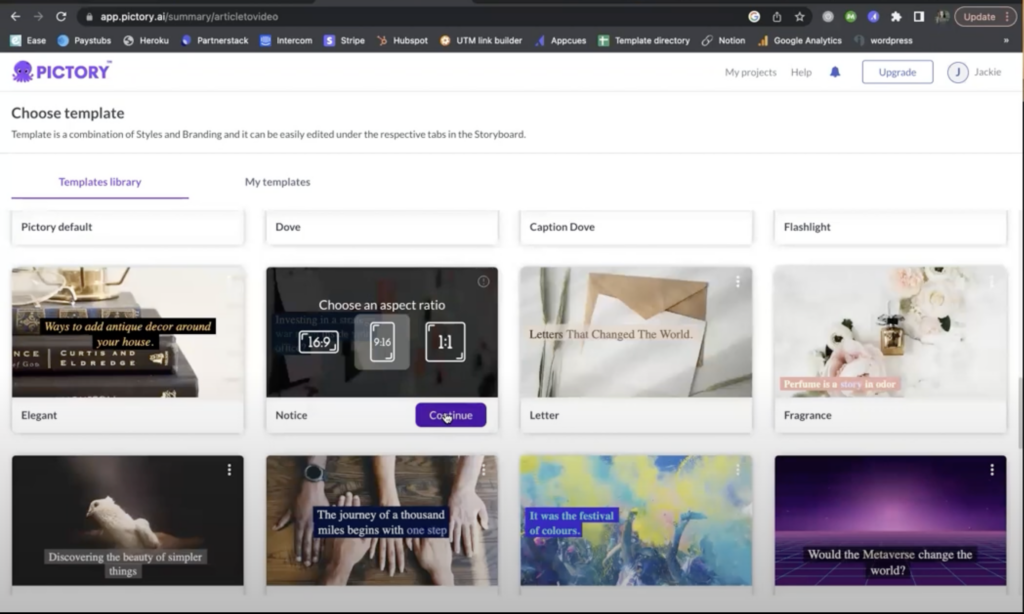The image size is (1024, 614).
Task: Open the Google icon in address bar
Action: point(754,17)
